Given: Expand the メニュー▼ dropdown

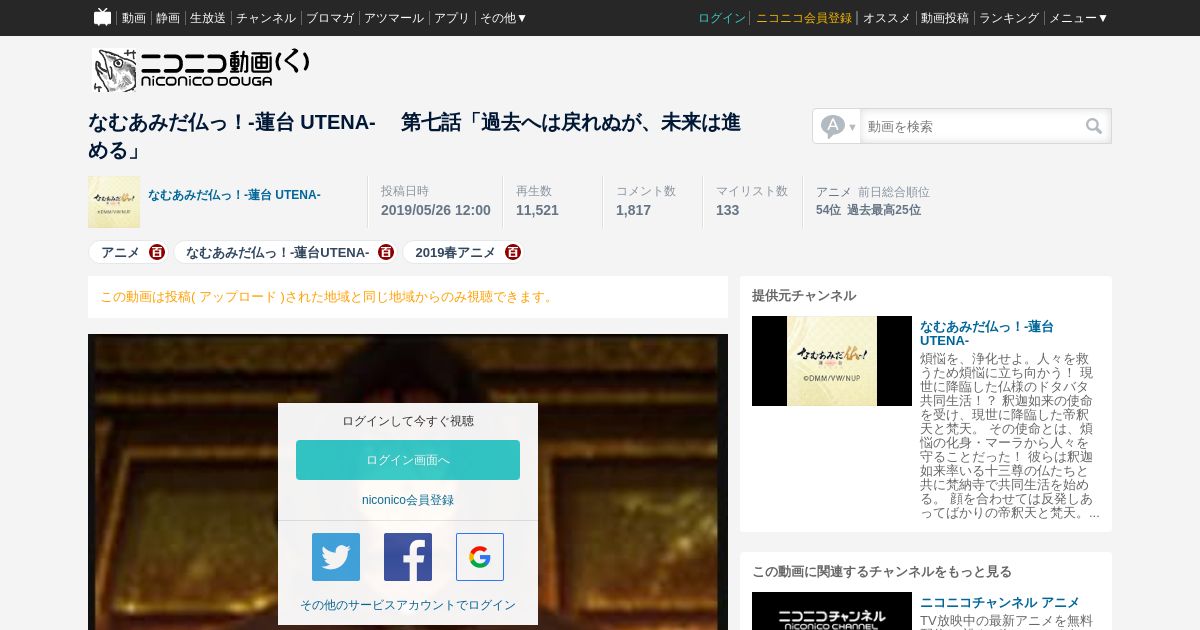Looking at the screenshot, I should click(1079, 18).
